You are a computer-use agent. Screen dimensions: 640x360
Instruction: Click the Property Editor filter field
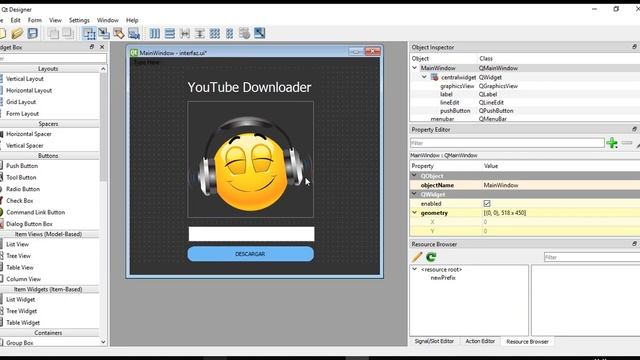tap(507, 143)
